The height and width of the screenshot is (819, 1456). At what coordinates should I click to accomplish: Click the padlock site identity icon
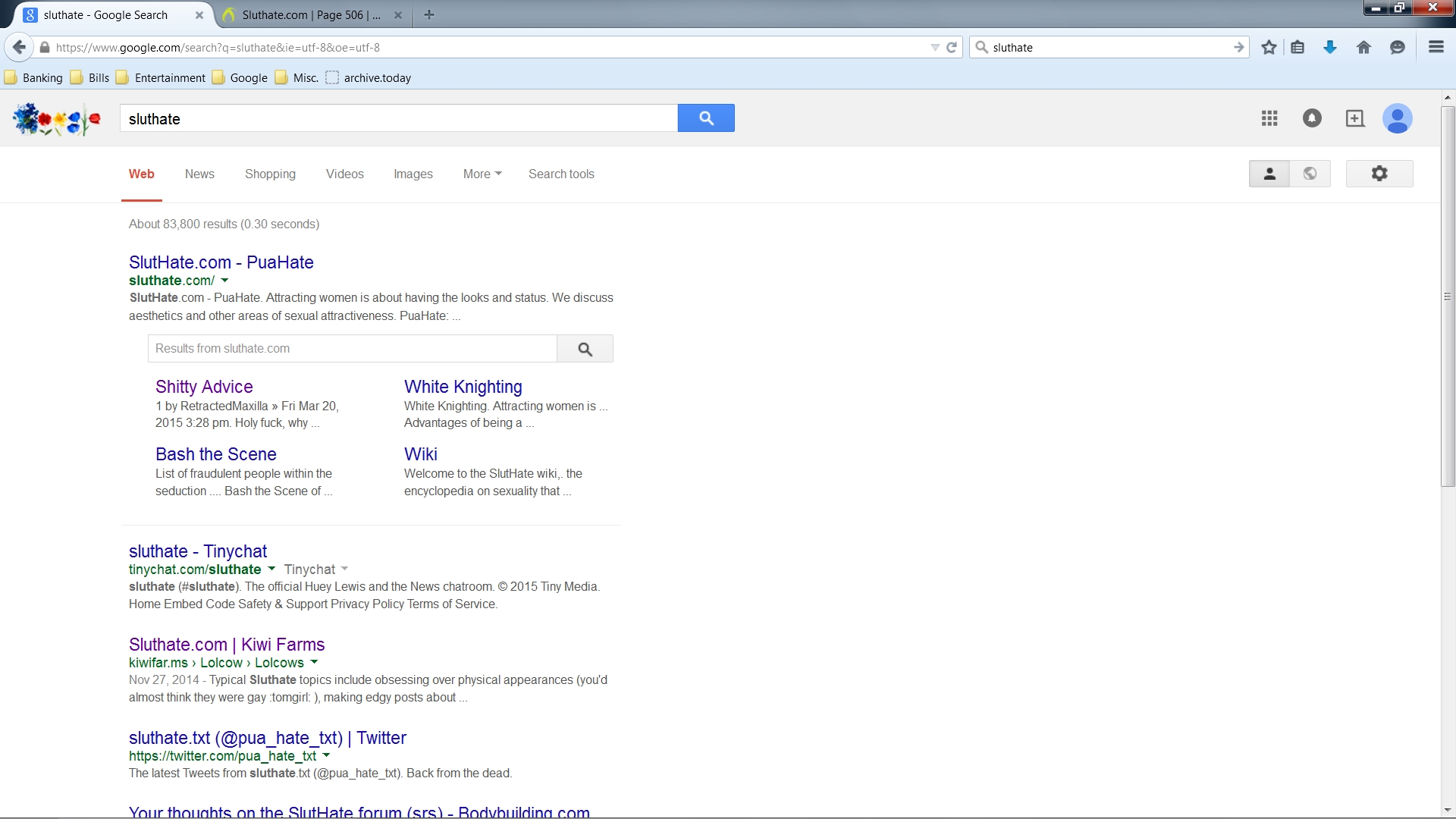coord(45,47)
